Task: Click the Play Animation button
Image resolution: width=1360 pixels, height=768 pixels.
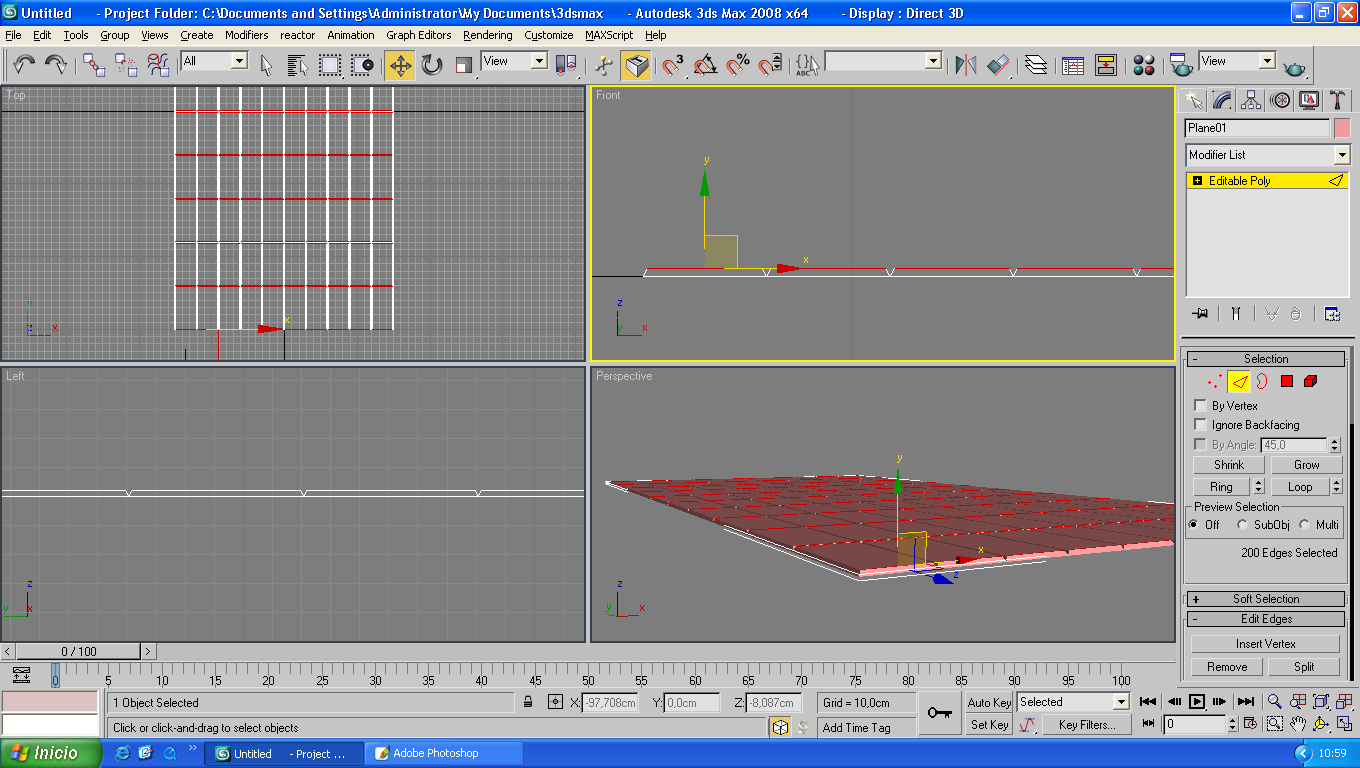Action: click(x=1197, y=702)
